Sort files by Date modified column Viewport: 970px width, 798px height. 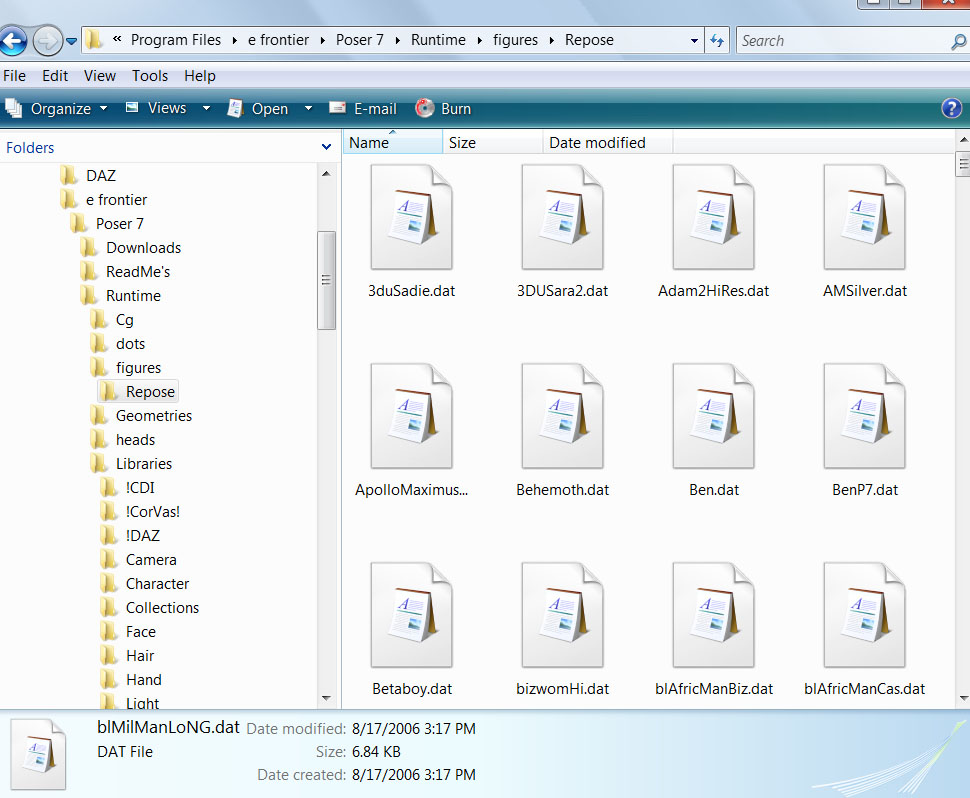click(597, 143)
